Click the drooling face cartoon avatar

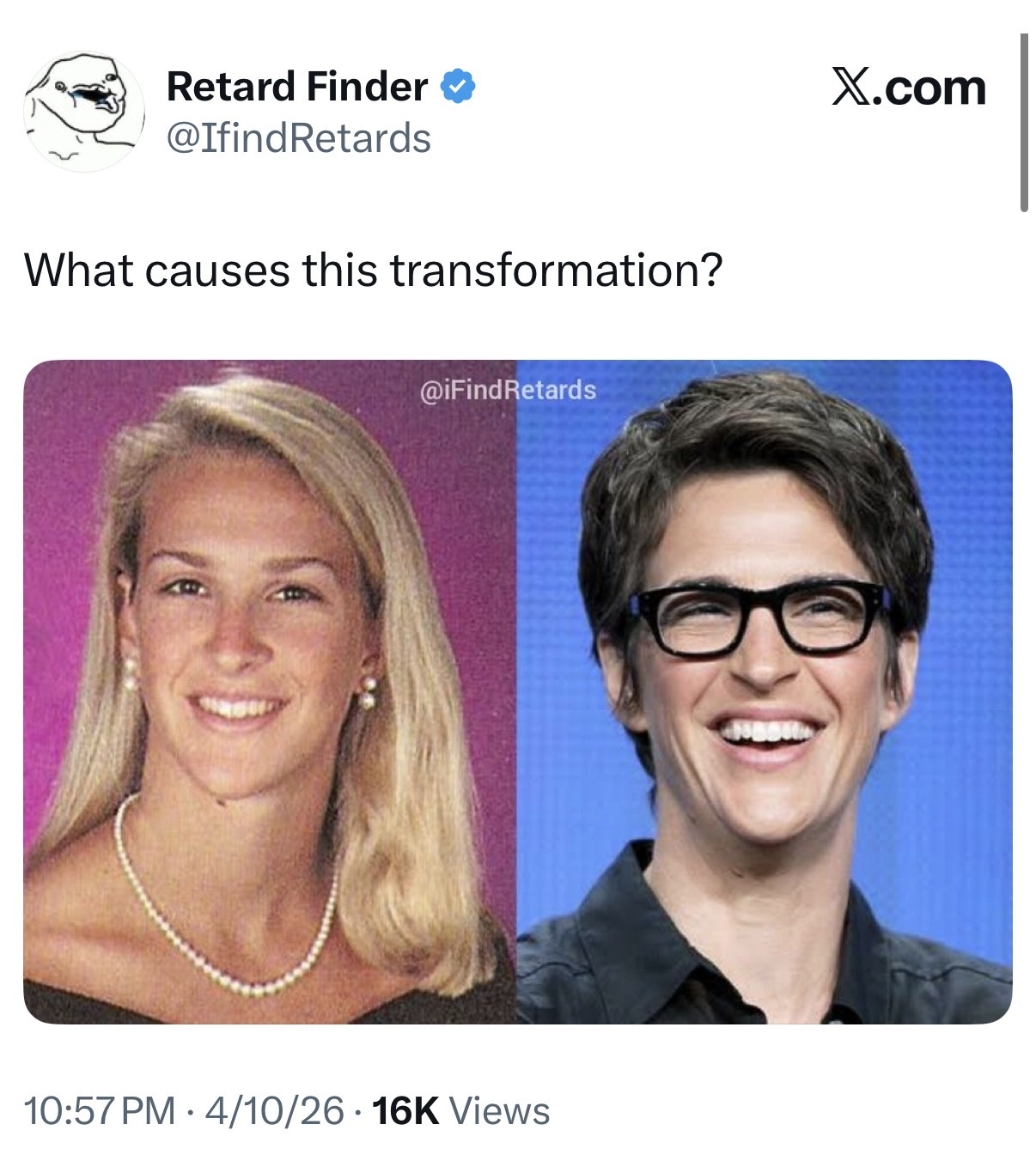click(84, 112)
